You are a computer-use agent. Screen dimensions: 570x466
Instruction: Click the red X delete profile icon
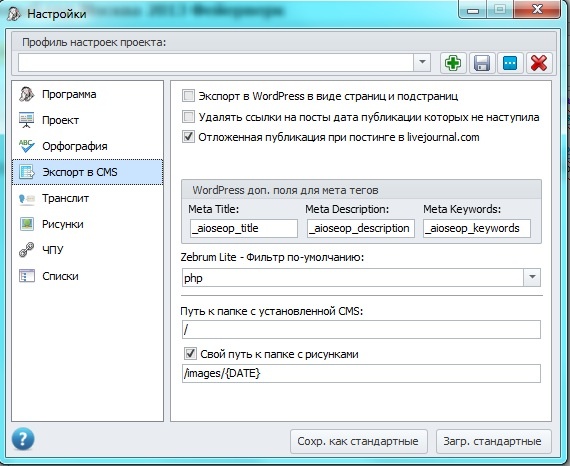click(539, 63)
